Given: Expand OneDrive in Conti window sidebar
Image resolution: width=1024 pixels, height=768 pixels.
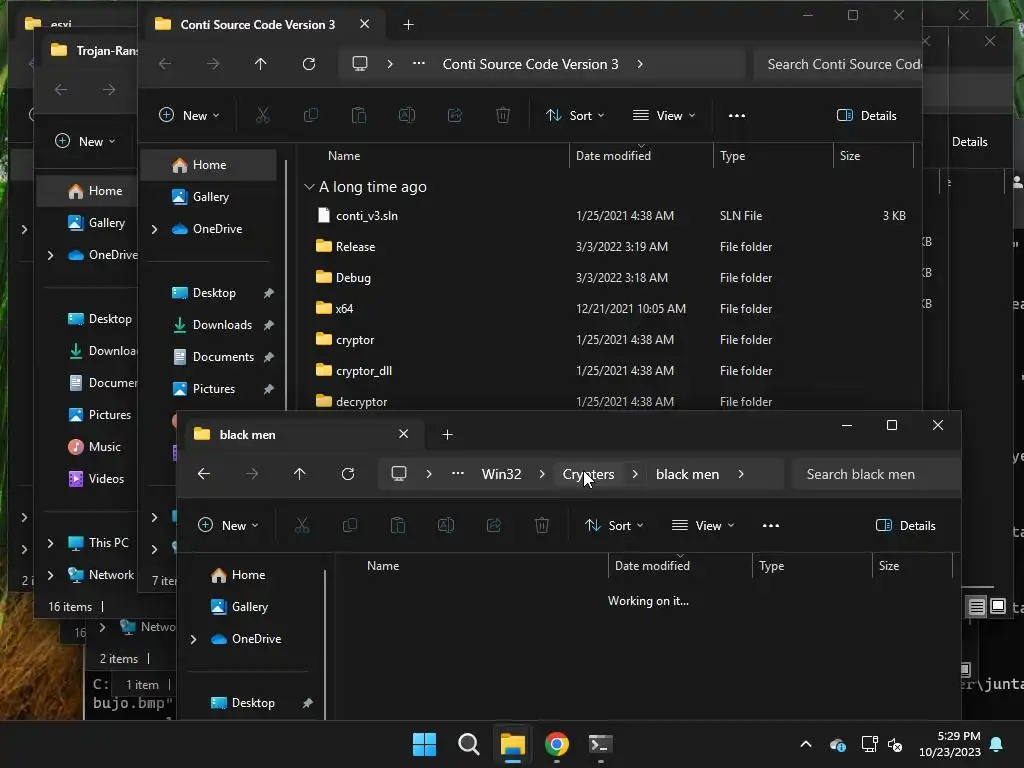Looking at the screenshot, I should click(x=155, y=229).
